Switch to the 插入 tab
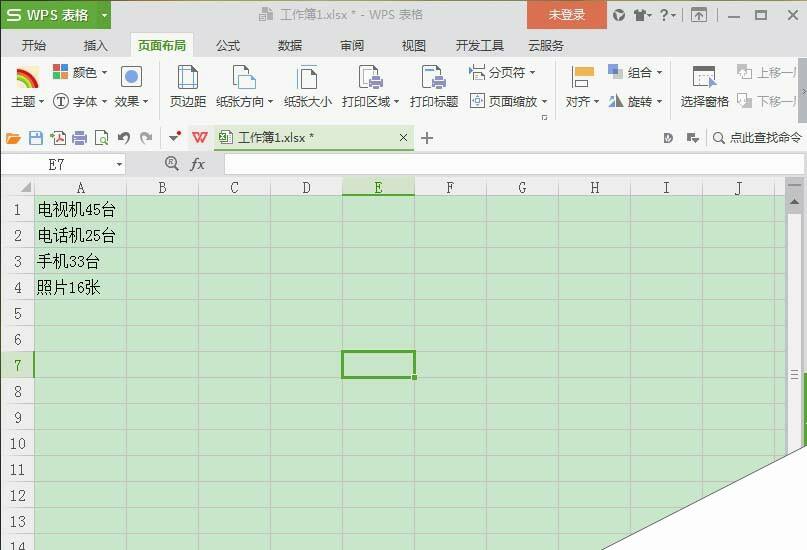Image resolution: width=807 pixels, height=550 pixels. pyautogui.click(x=96, y=46)
